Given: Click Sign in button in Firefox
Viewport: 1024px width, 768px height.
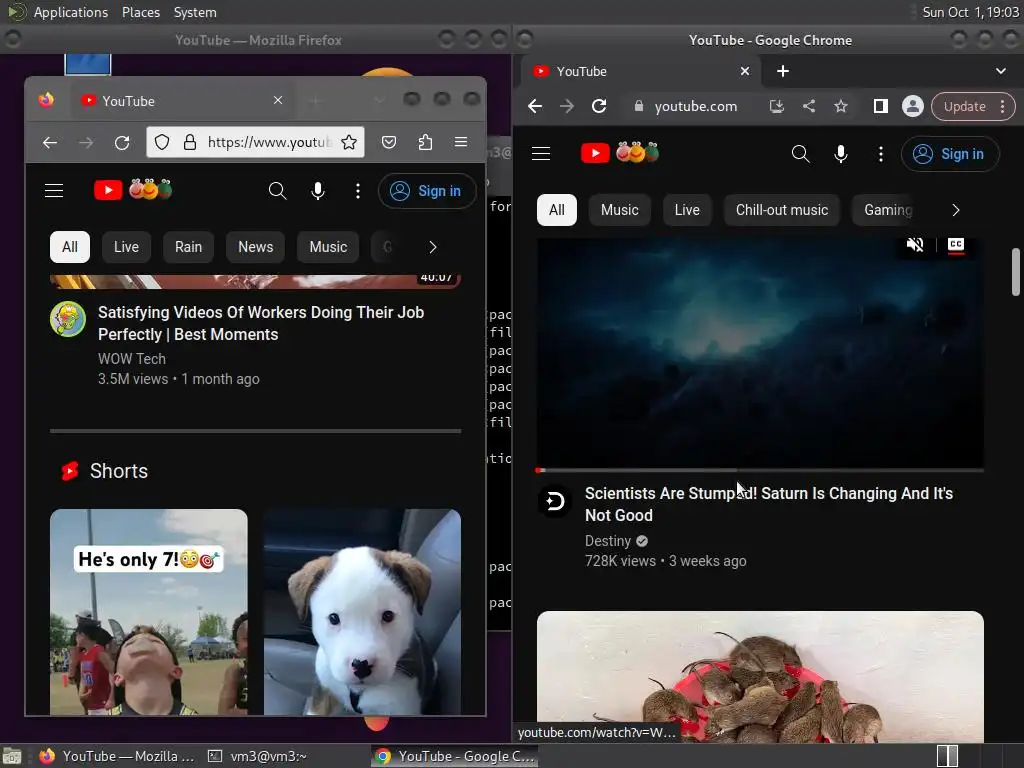Looking at the screenshot, I should [427, 191].
